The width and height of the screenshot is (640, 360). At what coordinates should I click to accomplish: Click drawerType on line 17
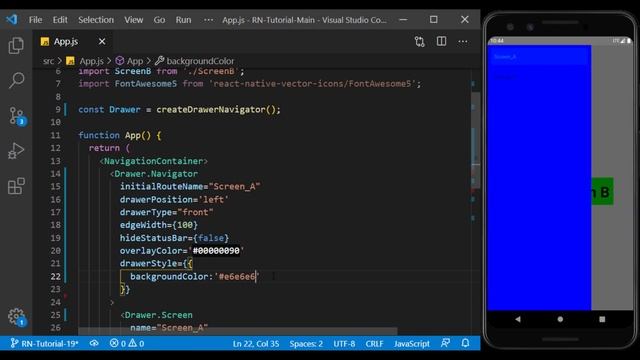[x=146, y=212]
